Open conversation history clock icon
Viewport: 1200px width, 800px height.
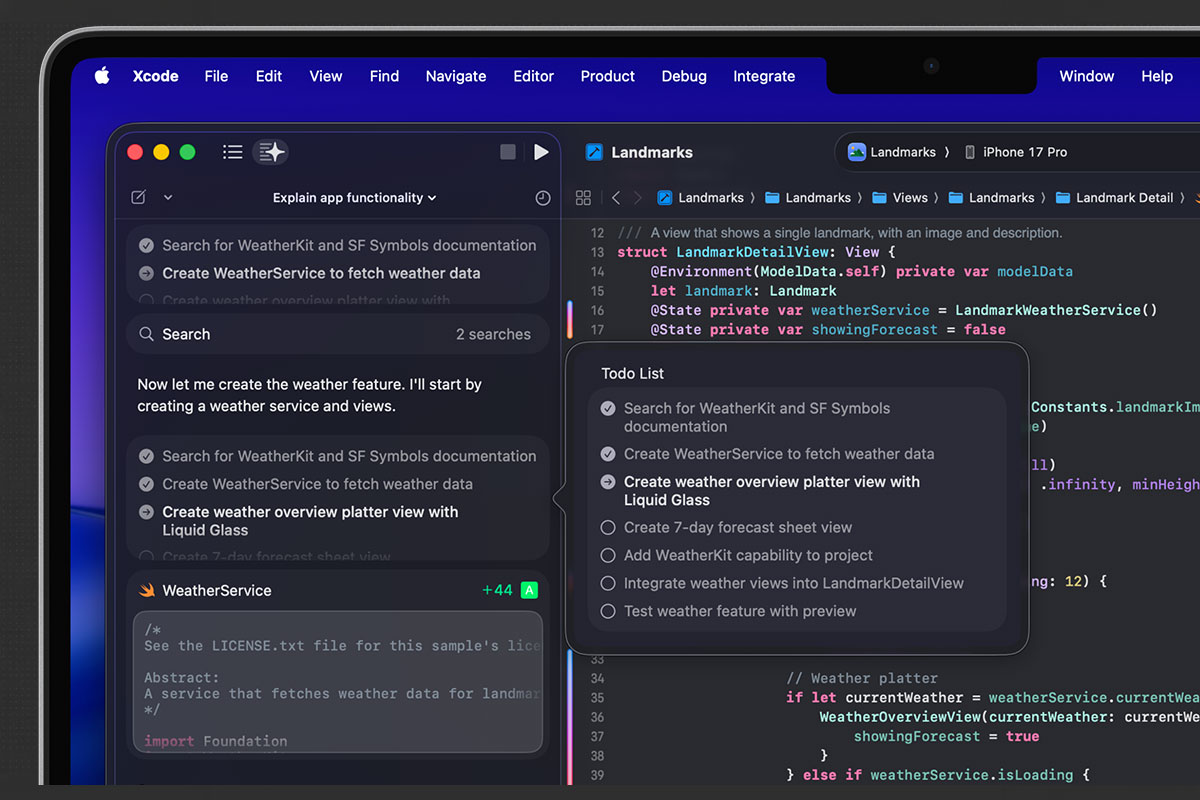point(543,198)
